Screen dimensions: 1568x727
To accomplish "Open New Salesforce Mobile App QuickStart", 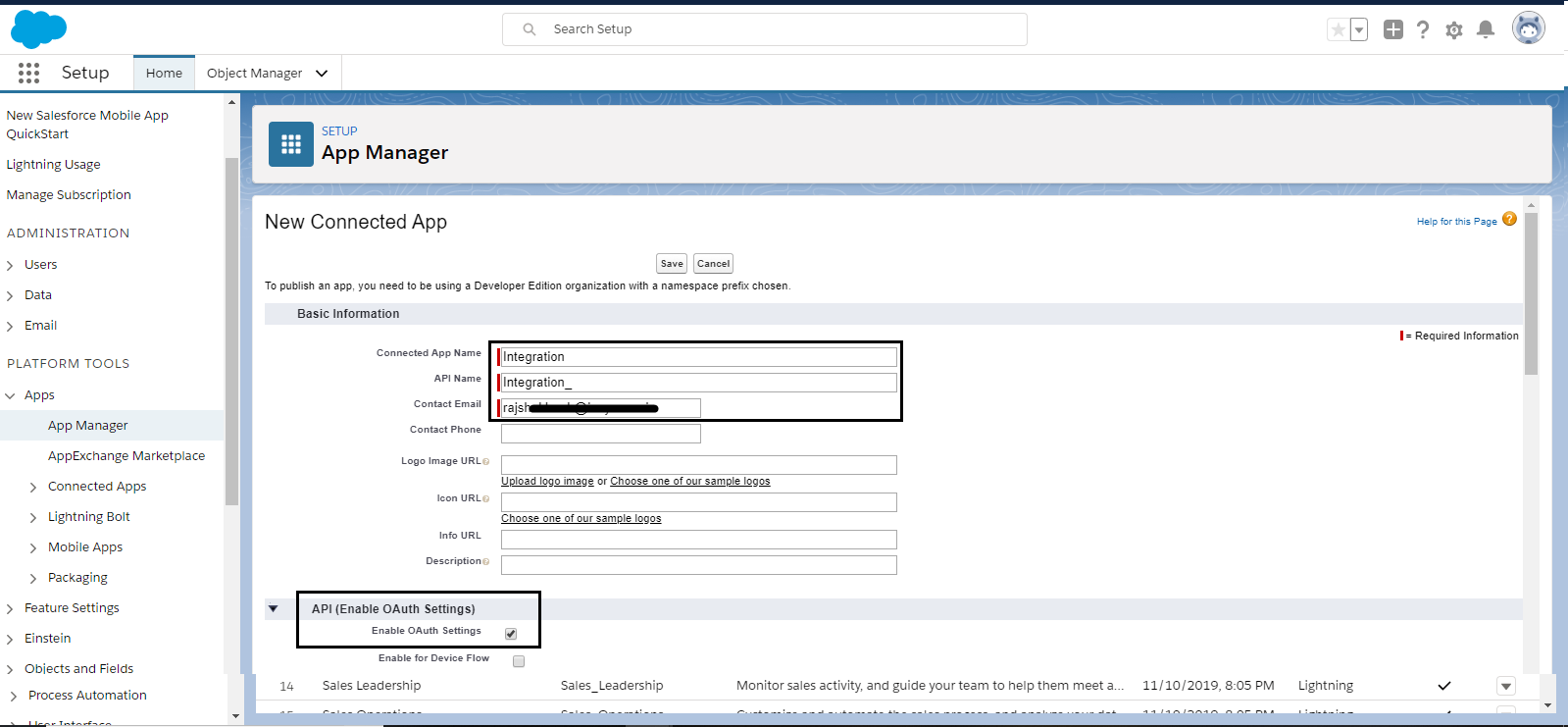I will [x=87, y=125].
